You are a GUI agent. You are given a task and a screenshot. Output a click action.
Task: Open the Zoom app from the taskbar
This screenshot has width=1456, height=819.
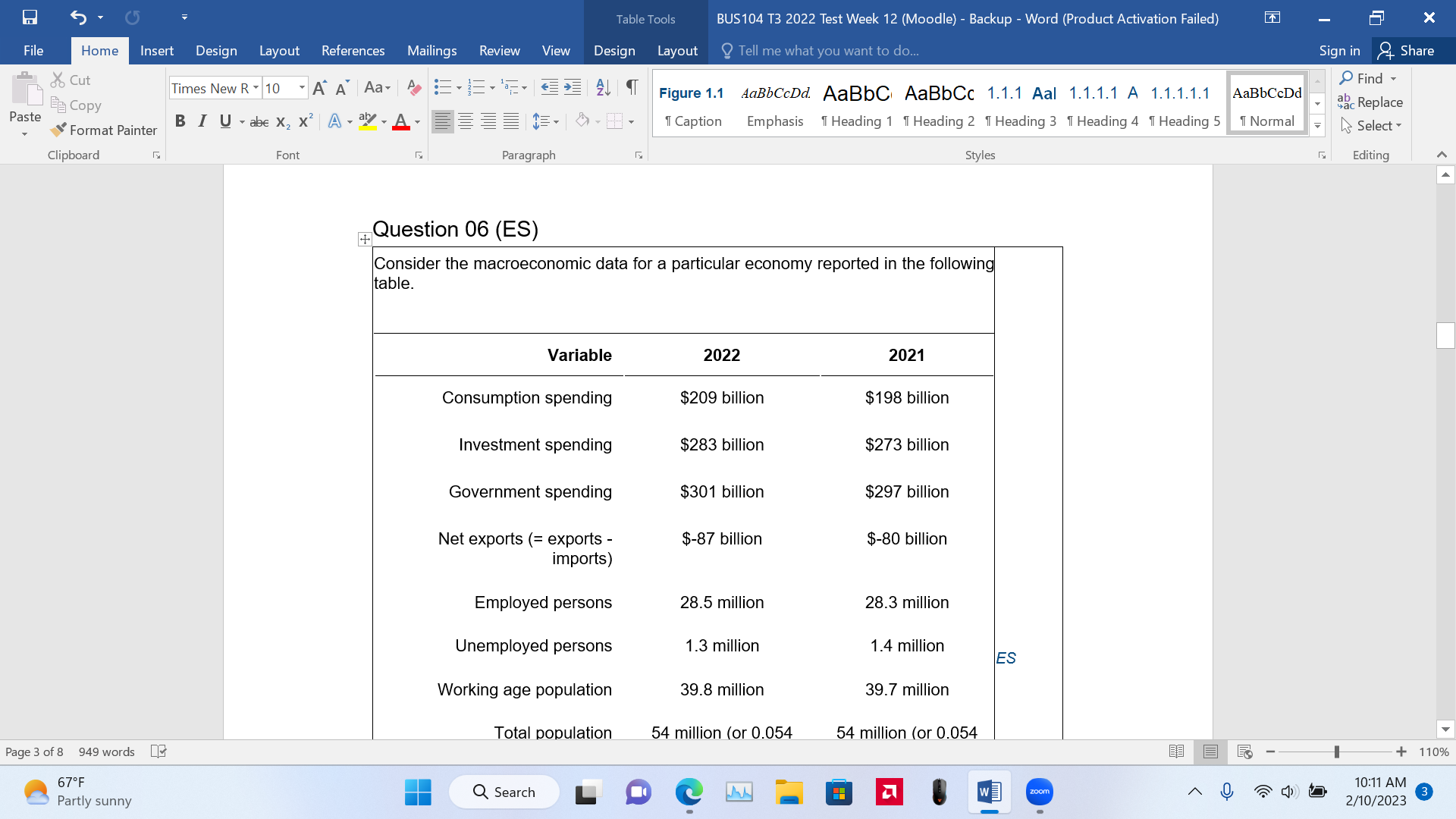tap(1039, 791)
